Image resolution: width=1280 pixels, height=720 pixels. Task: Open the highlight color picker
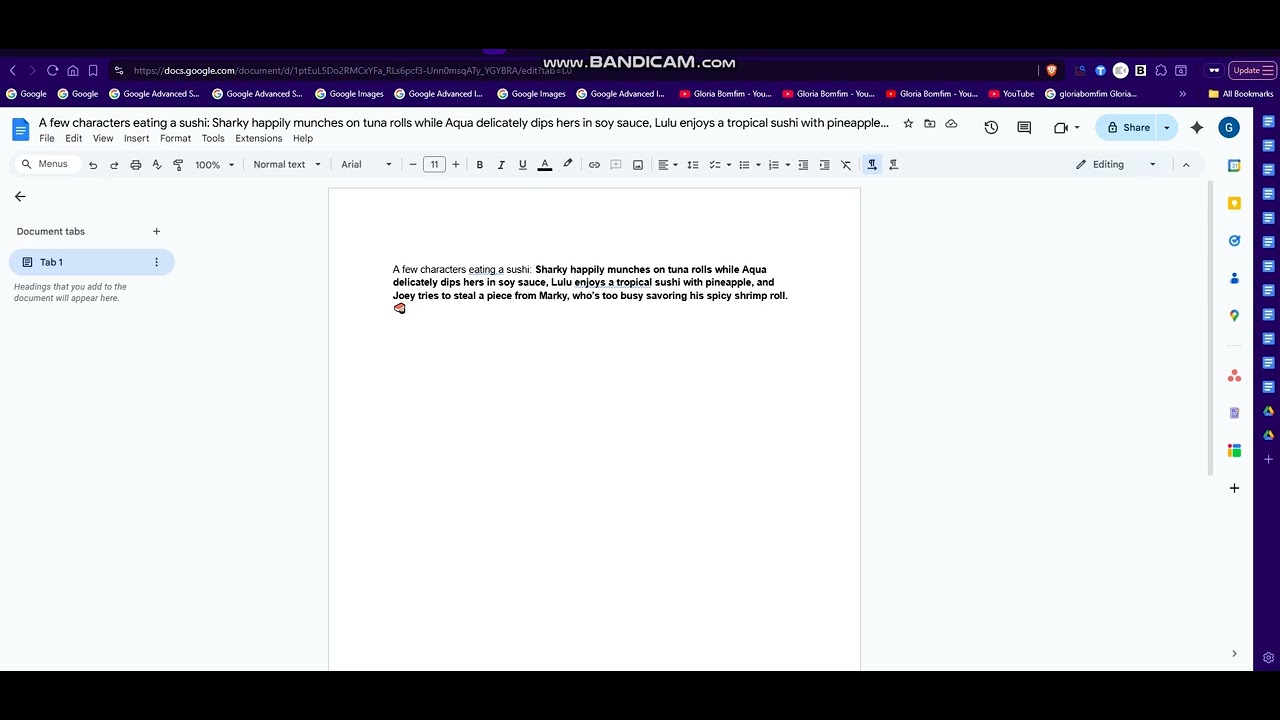tap(568, 165)
